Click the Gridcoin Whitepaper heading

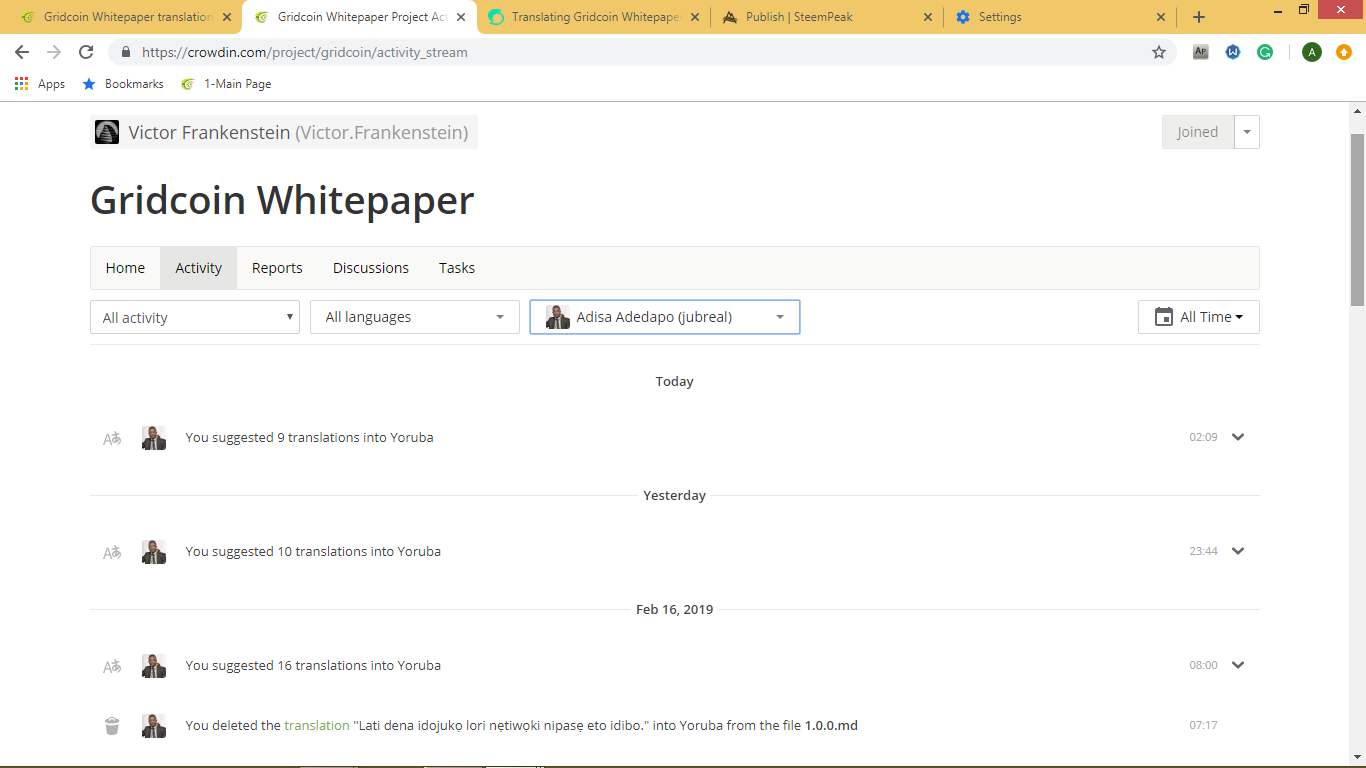(x=282, y=200)
